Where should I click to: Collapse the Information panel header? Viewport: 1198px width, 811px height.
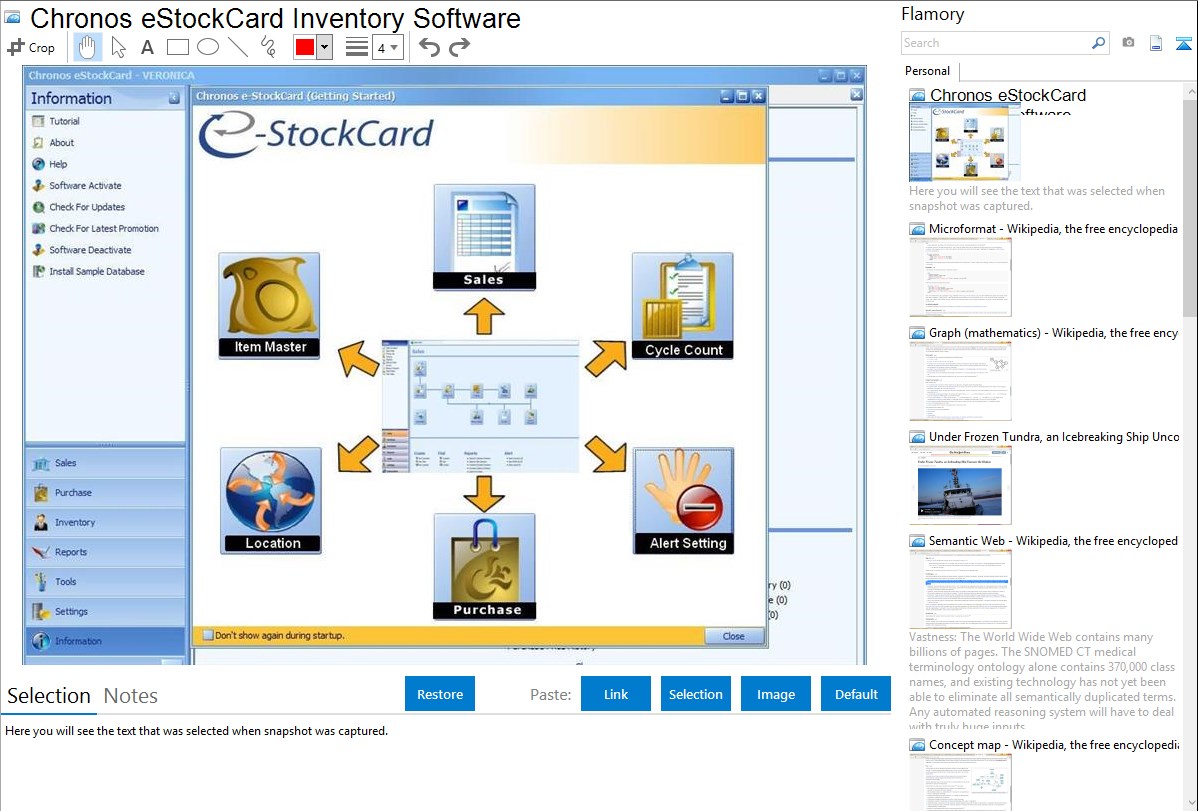click(173, 98)
